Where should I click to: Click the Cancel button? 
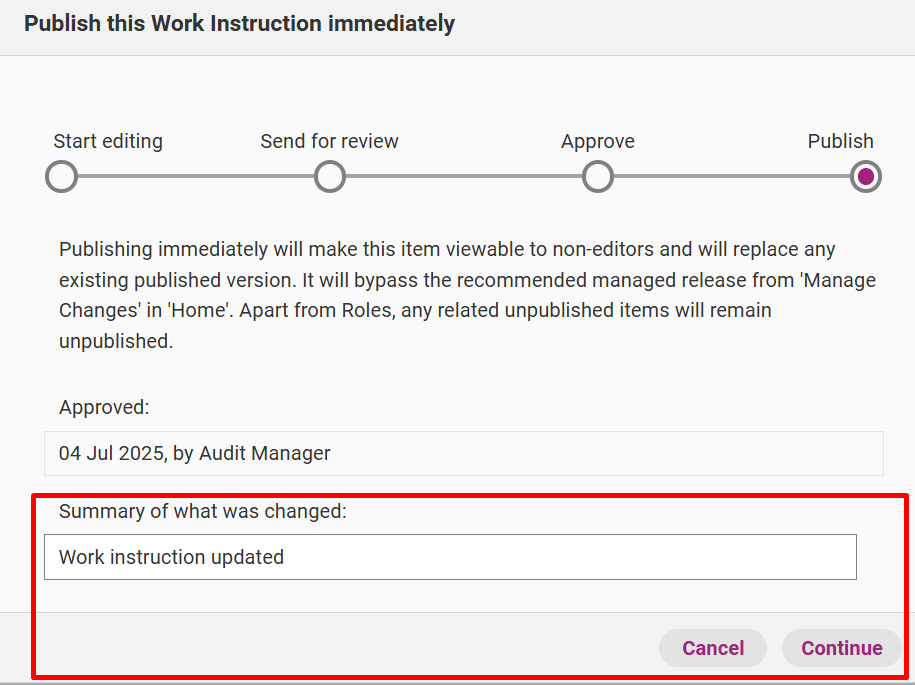(713, 648)
